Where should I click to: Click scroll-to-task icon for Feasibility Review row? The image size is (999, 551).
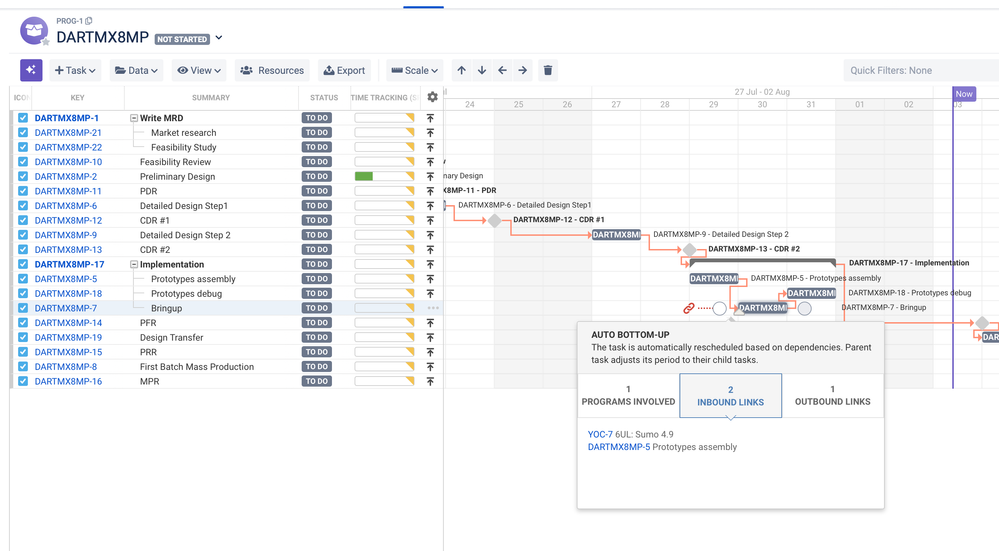pos(431,162)
